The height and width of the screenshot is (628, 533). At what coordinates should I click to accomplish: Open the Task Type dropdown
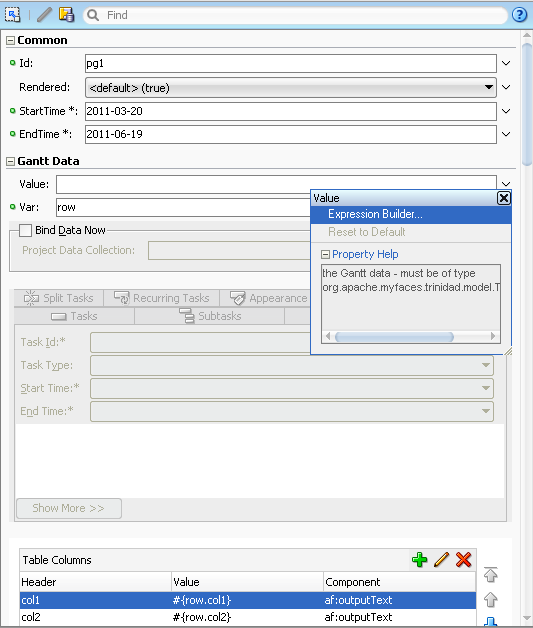coord(485,365)
